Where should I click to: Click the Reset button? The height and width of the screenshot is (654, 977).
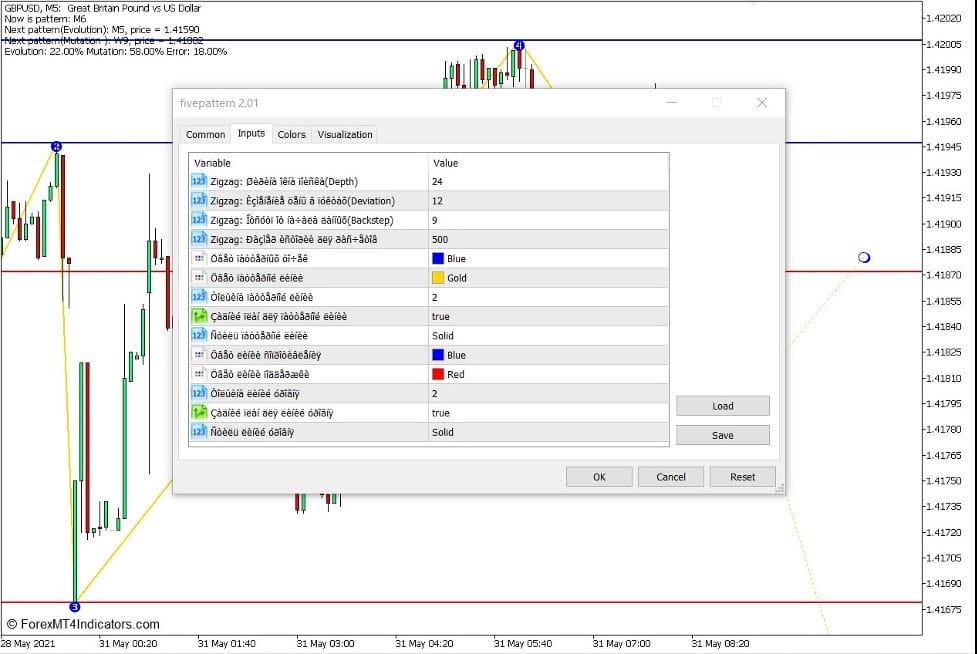coord(742,477)
